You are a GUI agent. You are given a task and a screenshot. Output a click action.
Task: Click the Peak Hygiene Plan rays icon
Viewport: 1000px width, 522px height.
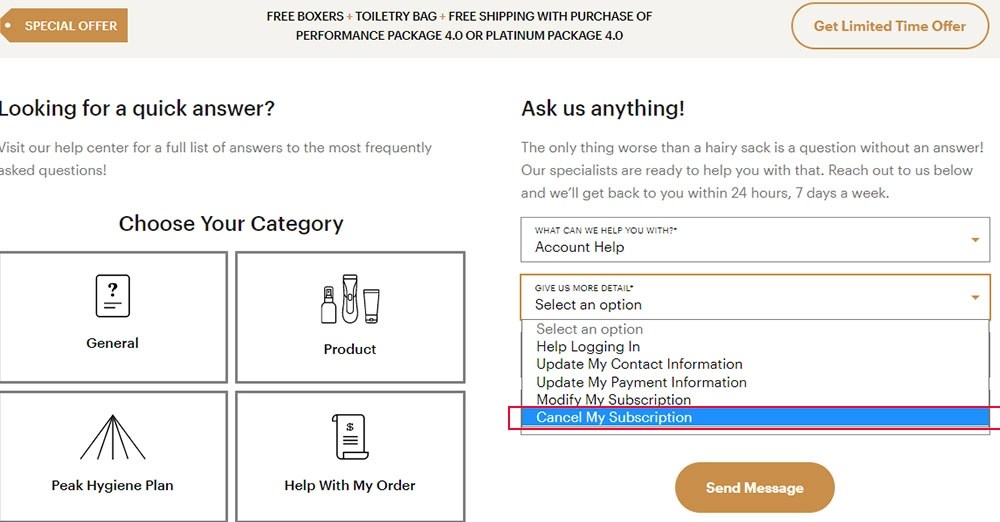(113, 437)
